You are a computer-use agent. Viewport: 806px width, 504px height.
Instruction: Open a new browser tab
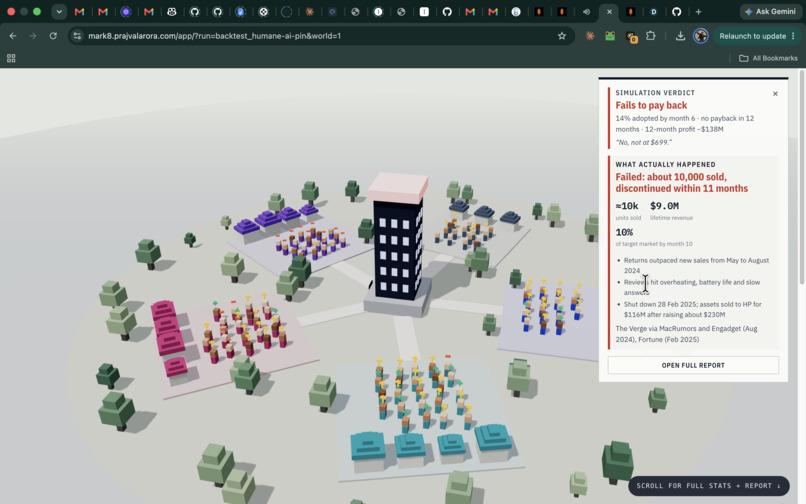698,12
